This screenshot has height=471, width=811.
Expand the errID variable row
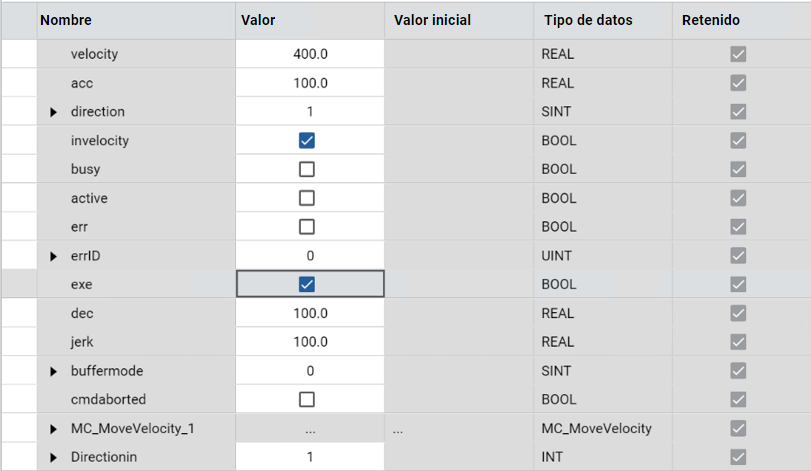point(54,256)
